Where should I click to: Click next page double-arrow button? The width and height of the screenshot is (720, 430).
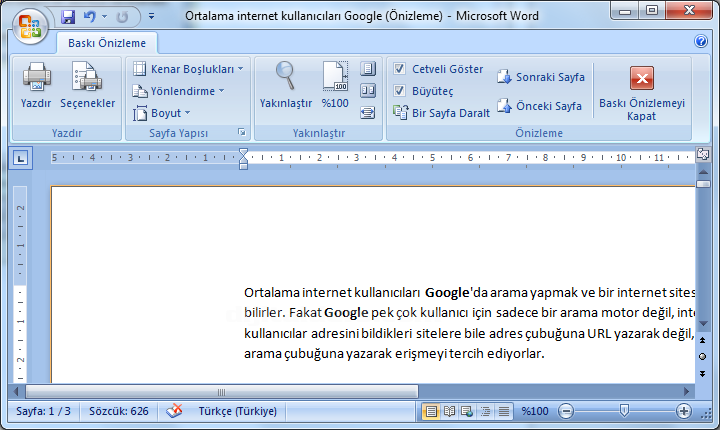[703, 373]
